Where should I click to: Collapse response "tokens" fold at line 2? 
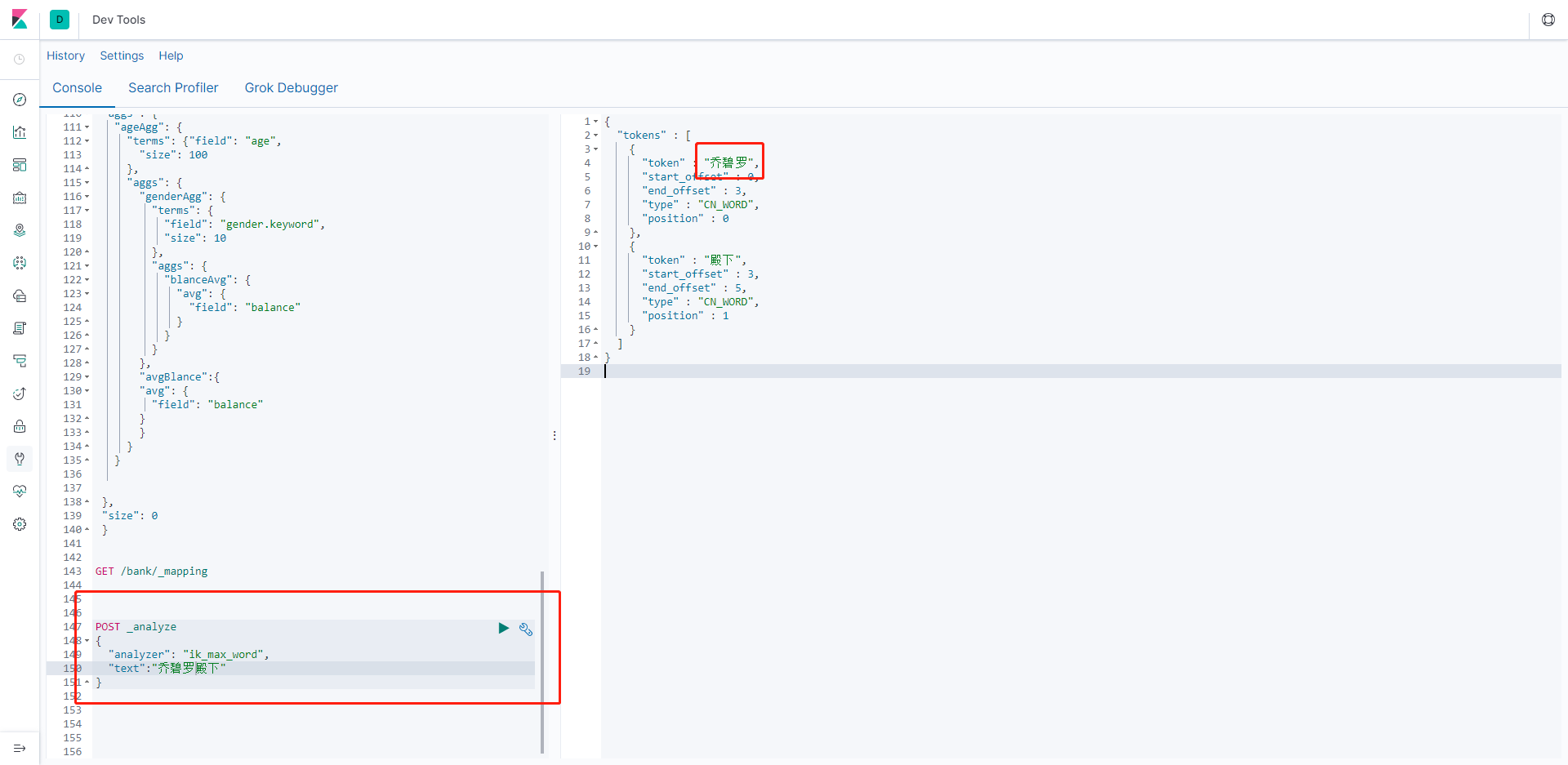click(x=596, y=136)
